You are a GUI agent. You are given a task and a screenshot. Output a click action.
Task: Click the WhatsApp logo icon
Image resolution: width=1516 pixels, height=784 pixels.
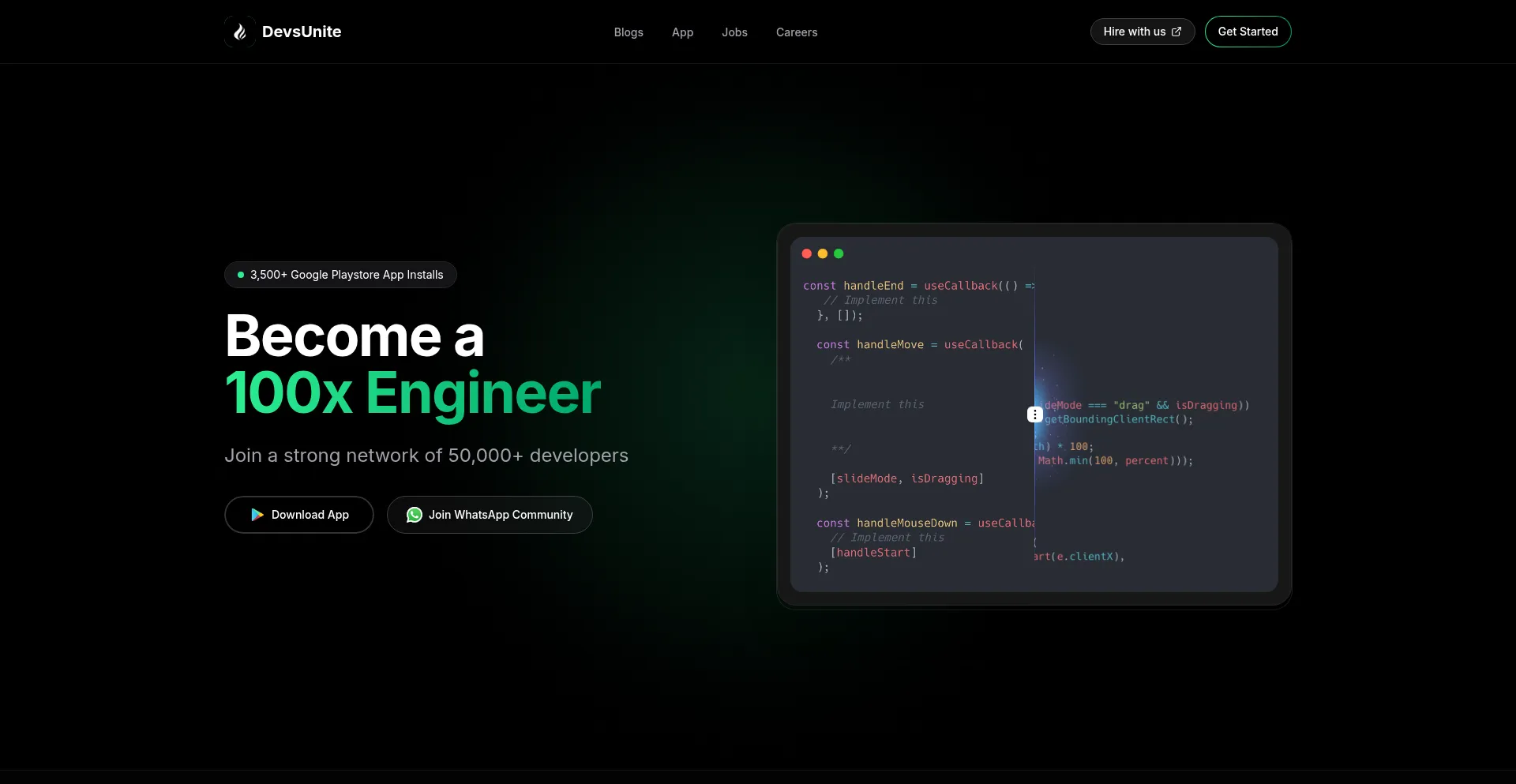click(415, 515)
